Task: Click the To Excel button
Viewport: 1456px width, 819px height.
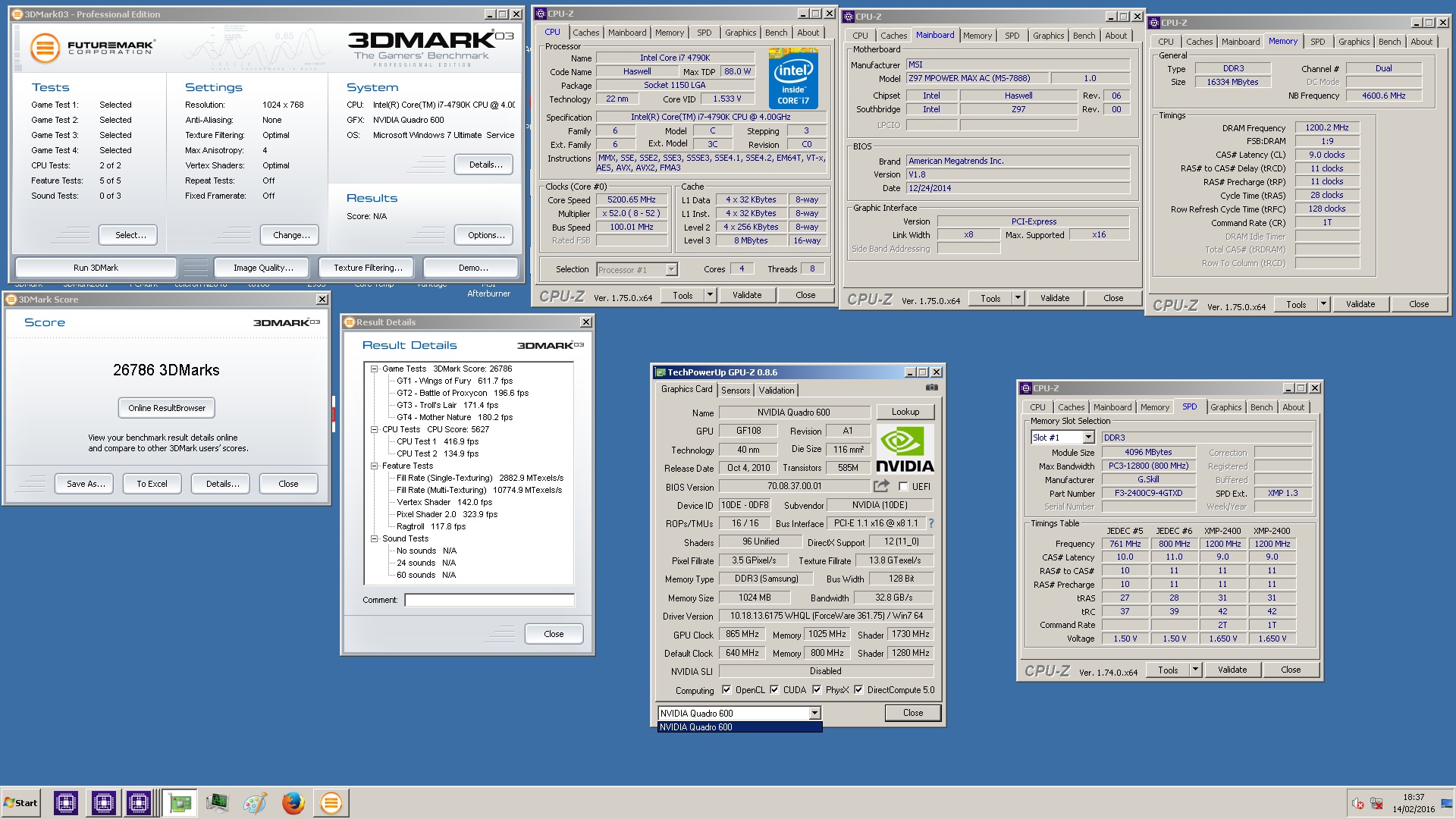Action: click(x=152, y=484)
